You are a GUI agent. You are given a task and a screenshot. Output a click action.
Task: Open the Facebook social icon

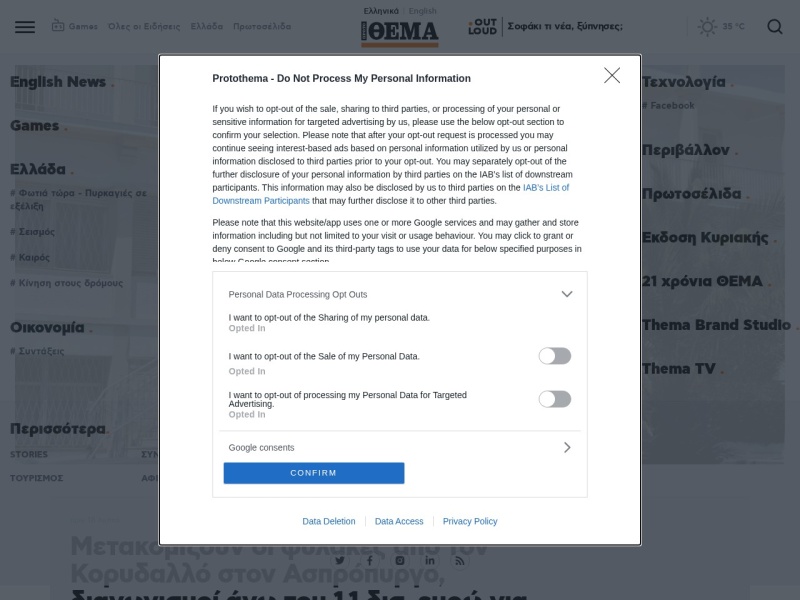(370, 561)
